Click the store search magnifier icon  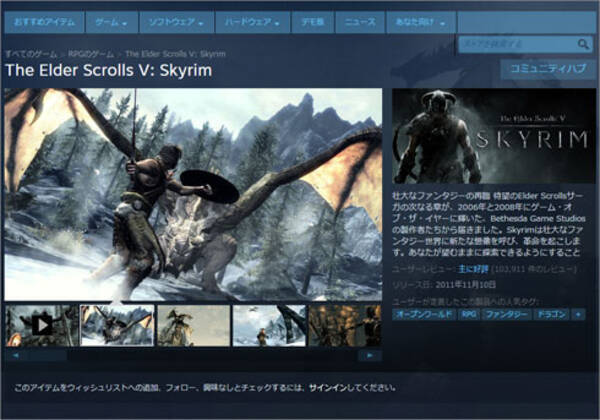pyautogui.click(x=583, y=44)
